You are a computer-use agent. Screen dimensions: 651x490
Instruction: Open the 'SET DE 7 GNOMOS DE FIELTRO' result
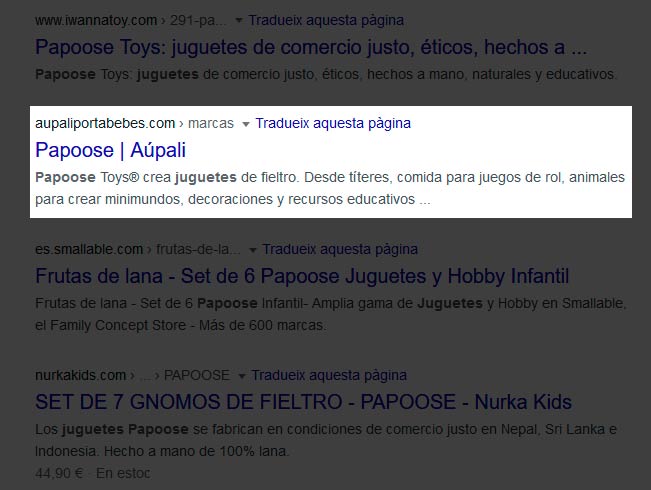click(x=303, y=402)
